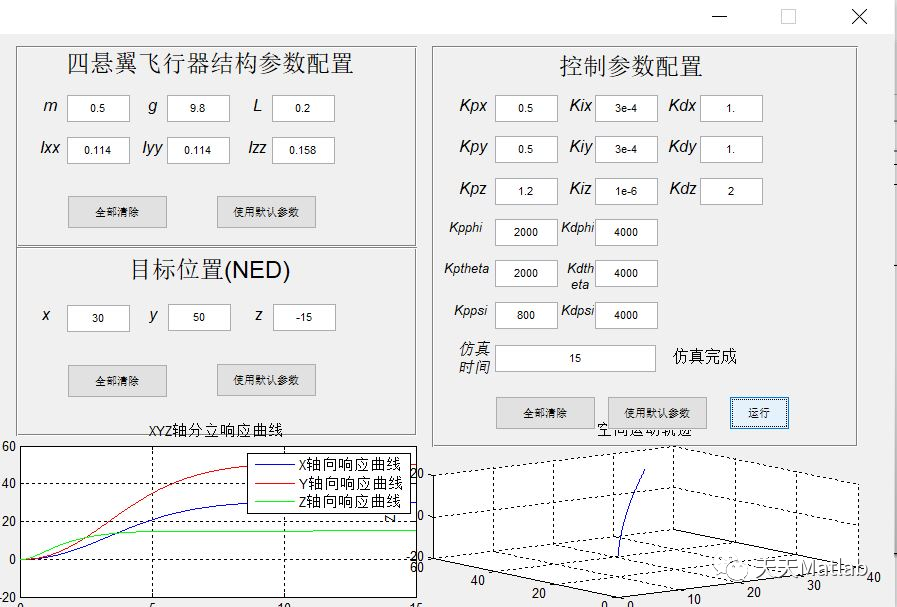This screenshot has width=897, height=607.
Task: Click the Izz inertia input field
Action: [303, 150]
